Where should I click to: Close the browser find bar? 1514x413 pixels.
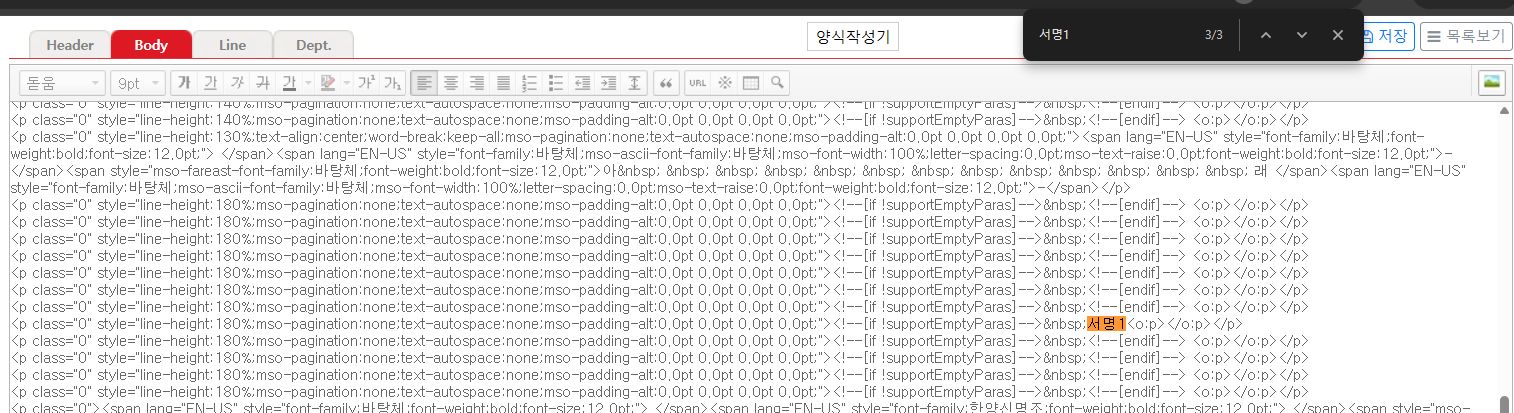coord(1338,35)
